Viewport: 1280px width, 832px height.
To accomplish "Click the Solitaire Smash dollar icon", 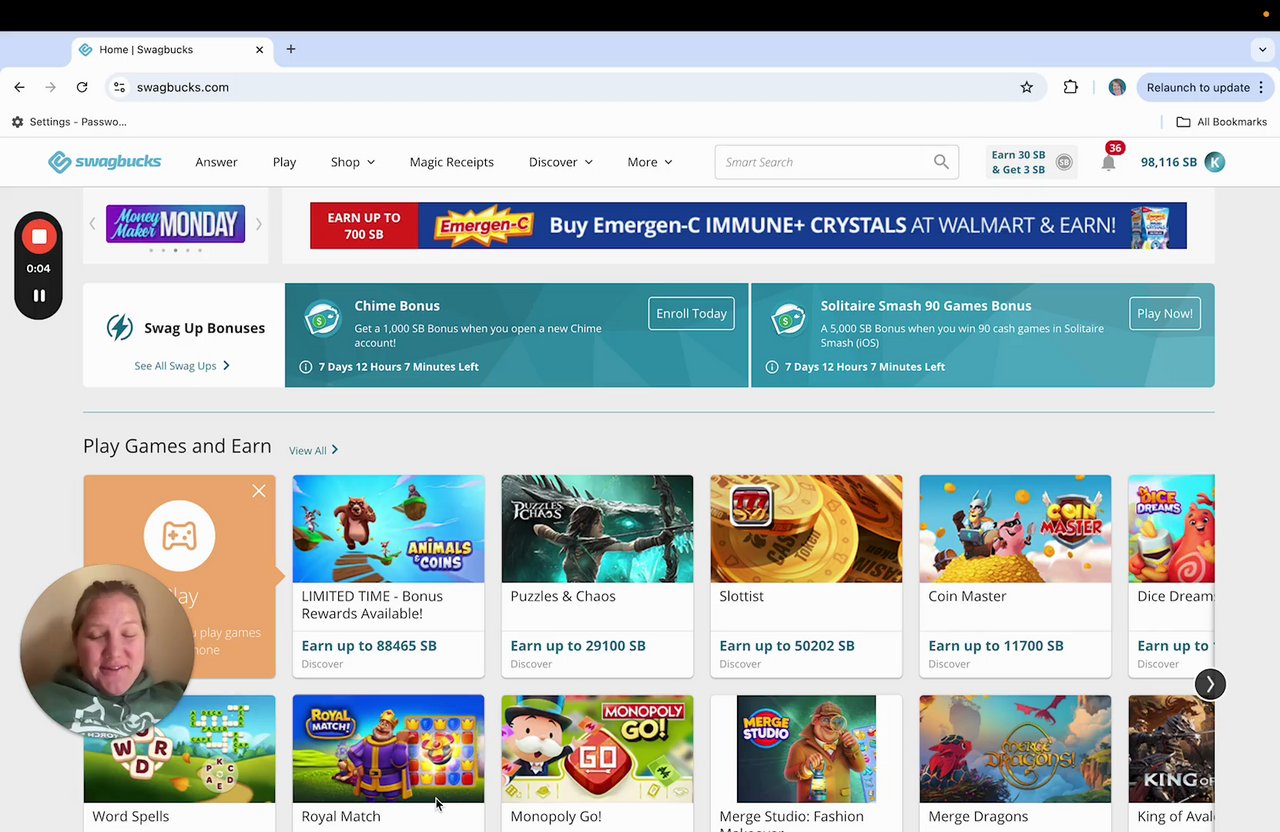I will (x=788, y=319).
